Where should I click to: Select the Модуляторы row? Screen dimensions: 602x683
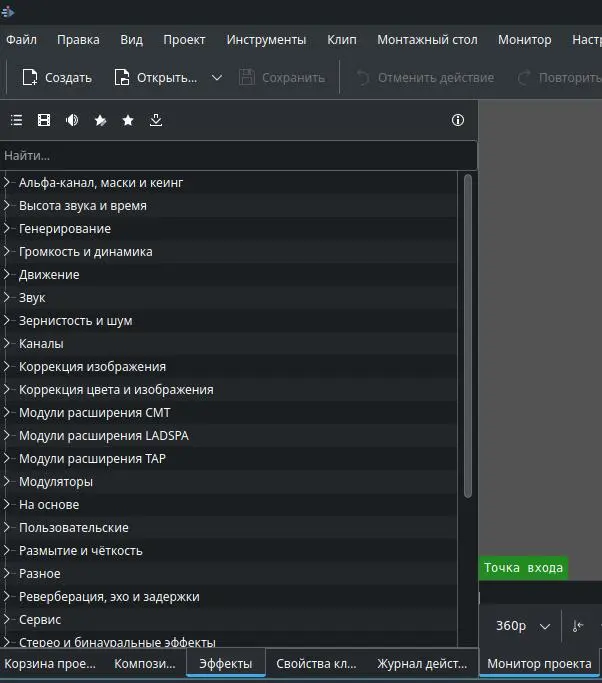pyautogui.click(x=229, y=482)
